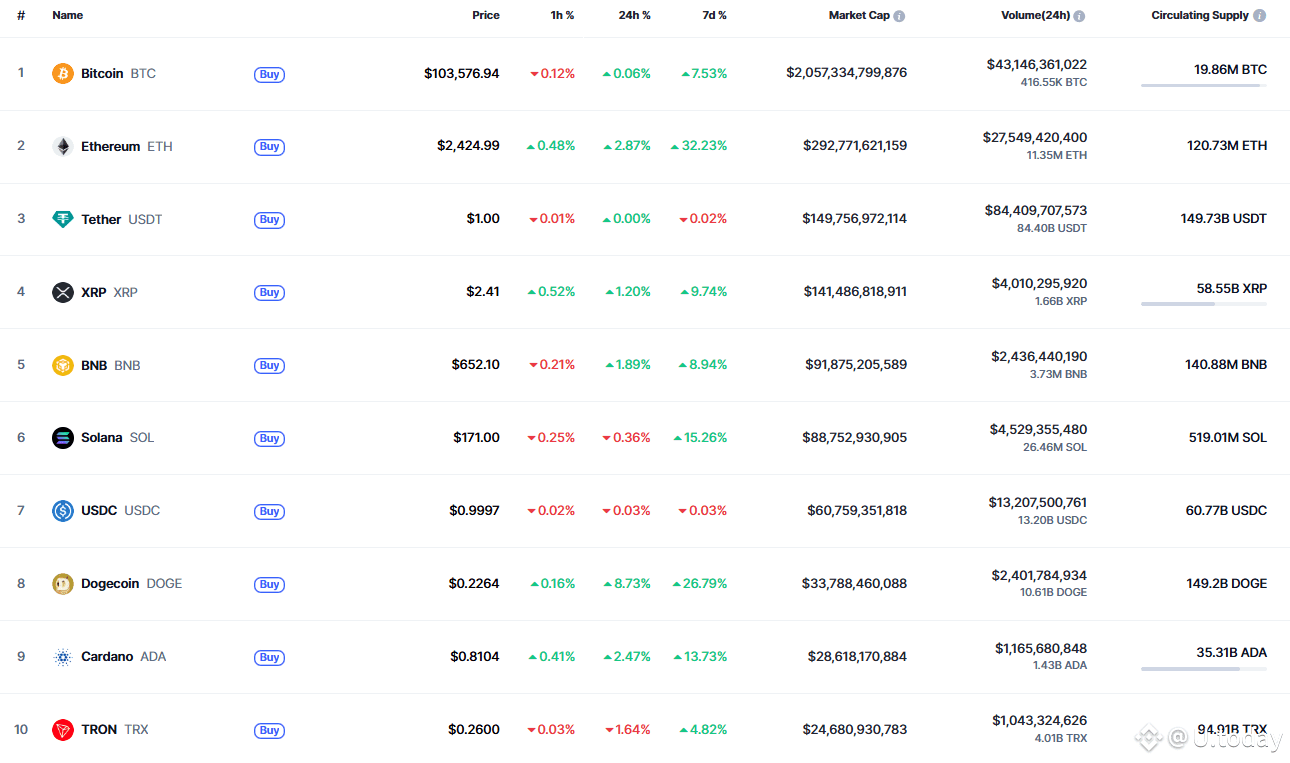Click Ethereum 7d change 32.23%
The width and height of the screenshot is (1290, 763).
[699, 146]
